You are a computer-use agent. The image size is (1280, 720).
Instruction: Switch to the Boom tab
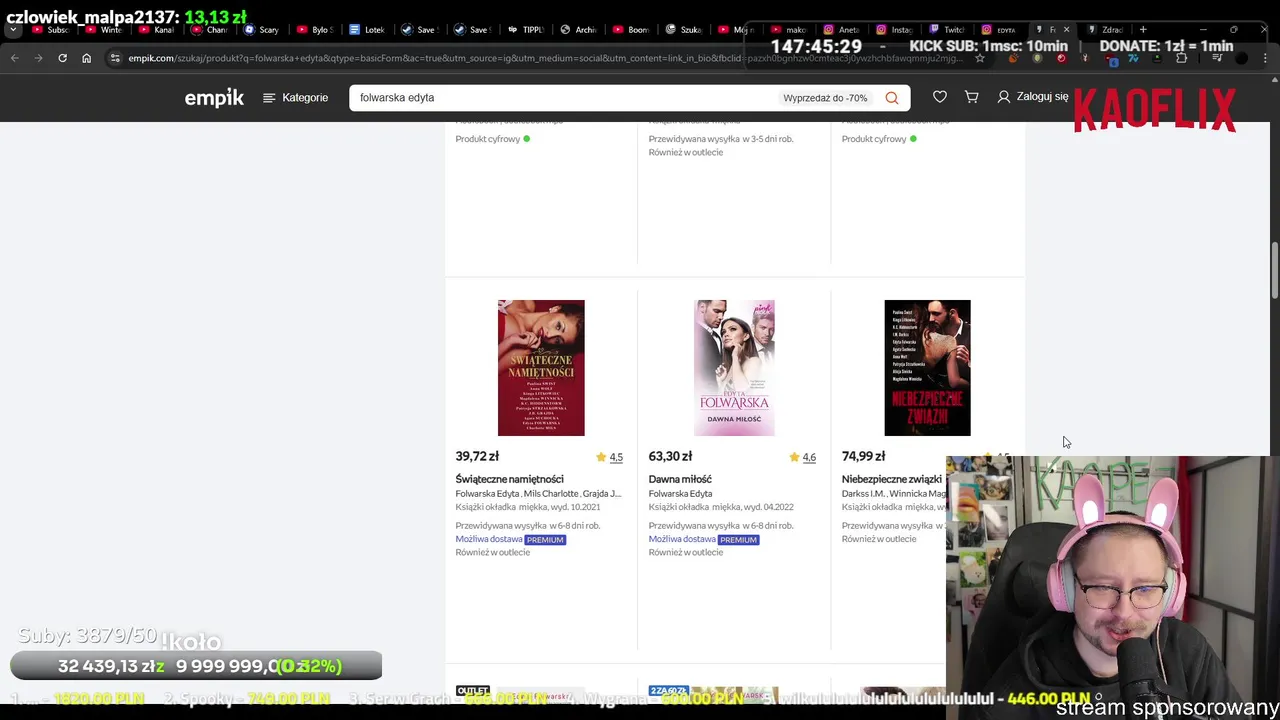point(631,30)
